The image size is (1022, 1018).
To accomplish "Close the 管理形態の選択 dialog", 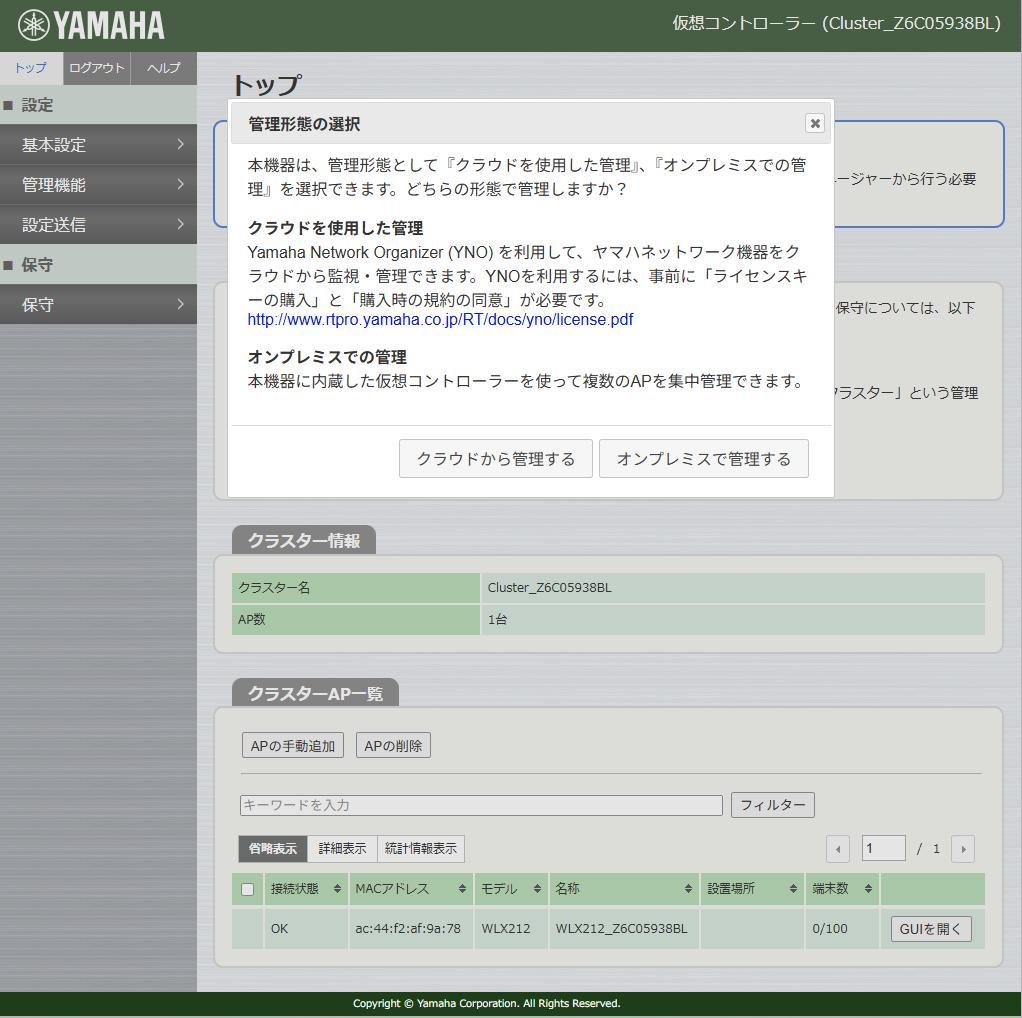I will click(x=815, y=123).
